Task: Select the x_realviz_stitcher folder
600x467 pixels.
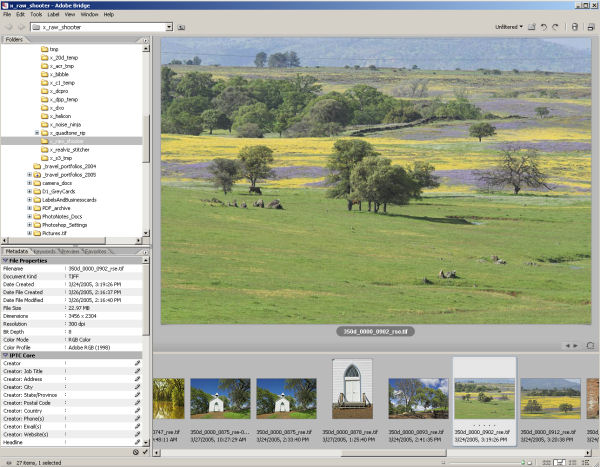Action: point(69,150)
